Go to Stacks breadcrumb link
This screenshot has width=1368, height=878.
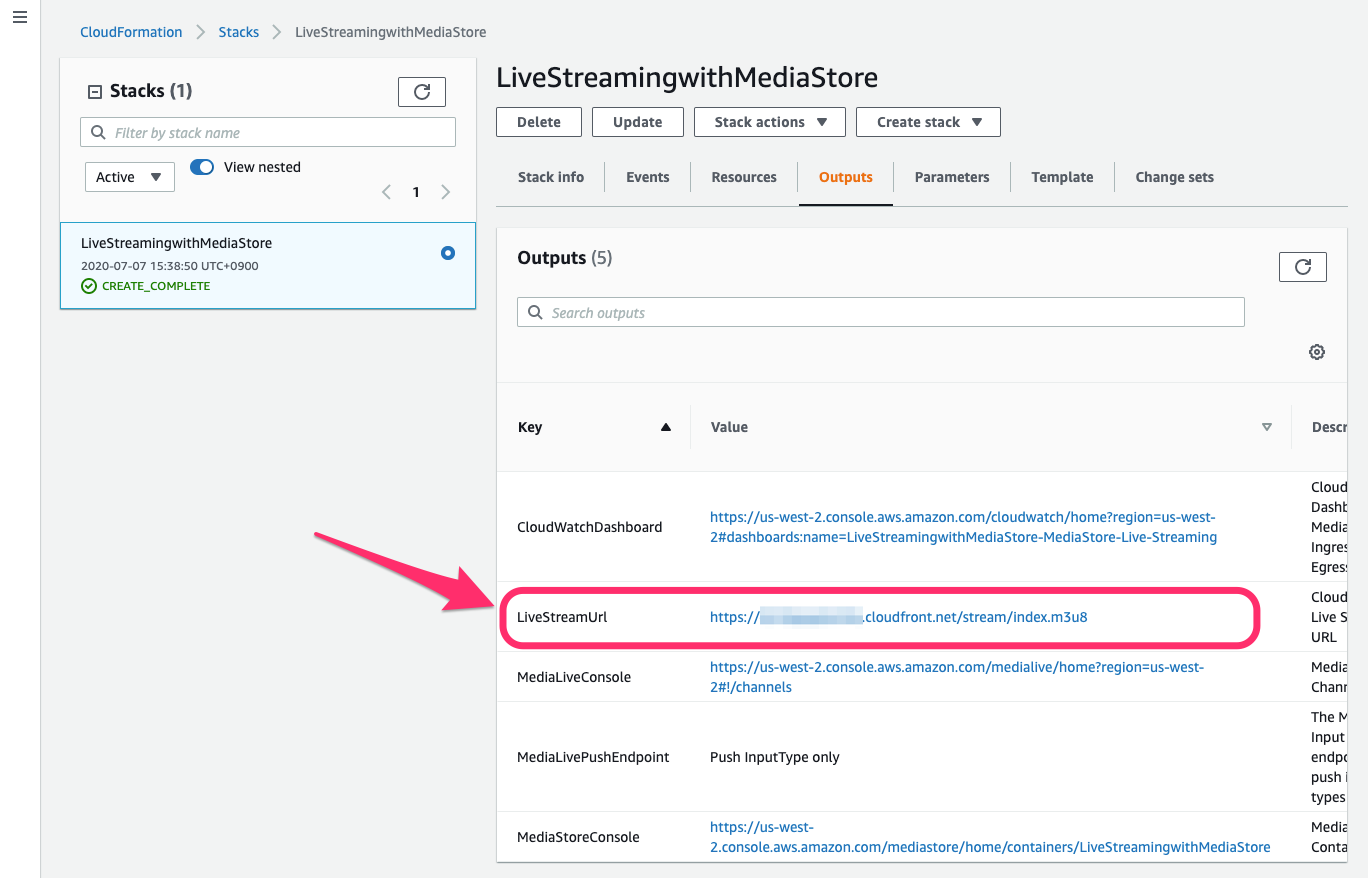(x=239, y=32)
